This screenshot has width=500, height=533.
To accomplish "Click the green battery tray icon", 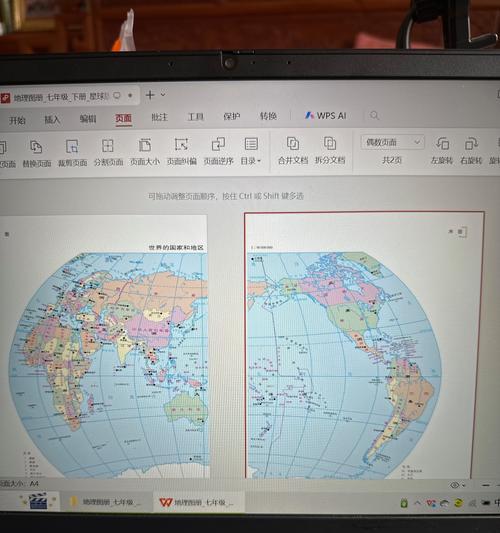I will click(404, 503).
